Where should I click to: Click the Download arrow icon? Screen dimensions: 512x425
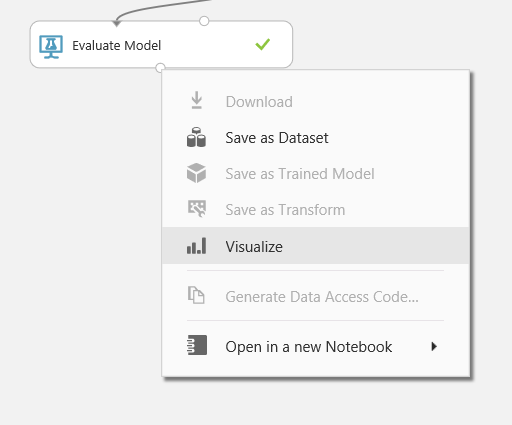tap(197, 100)
